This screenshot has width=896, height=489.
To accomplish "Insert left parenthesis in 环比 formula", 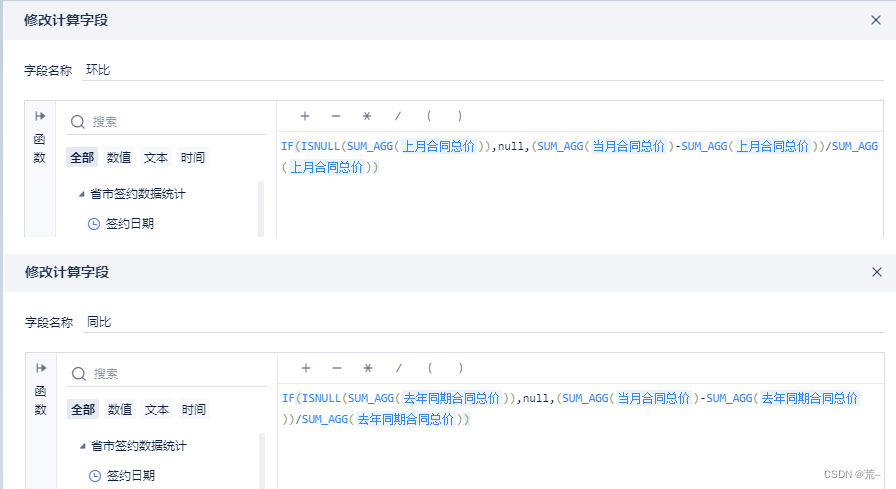I will 429,116.
